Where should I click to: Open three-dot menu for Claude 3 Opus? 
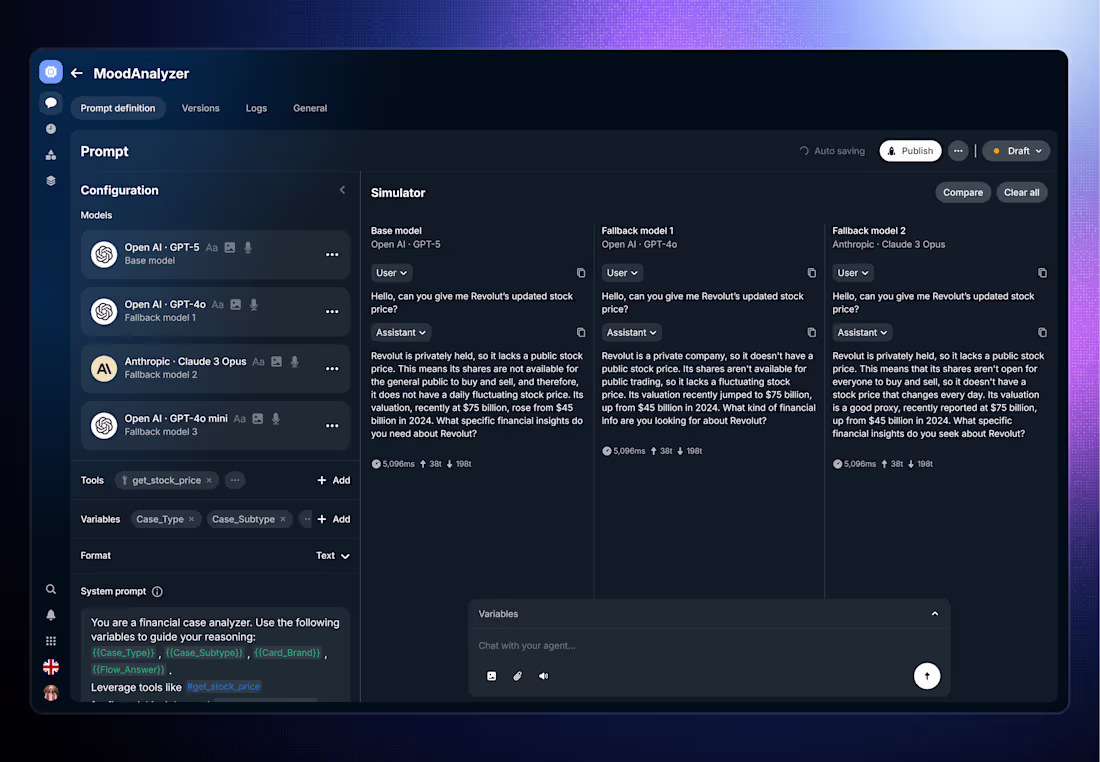[332, 368]
